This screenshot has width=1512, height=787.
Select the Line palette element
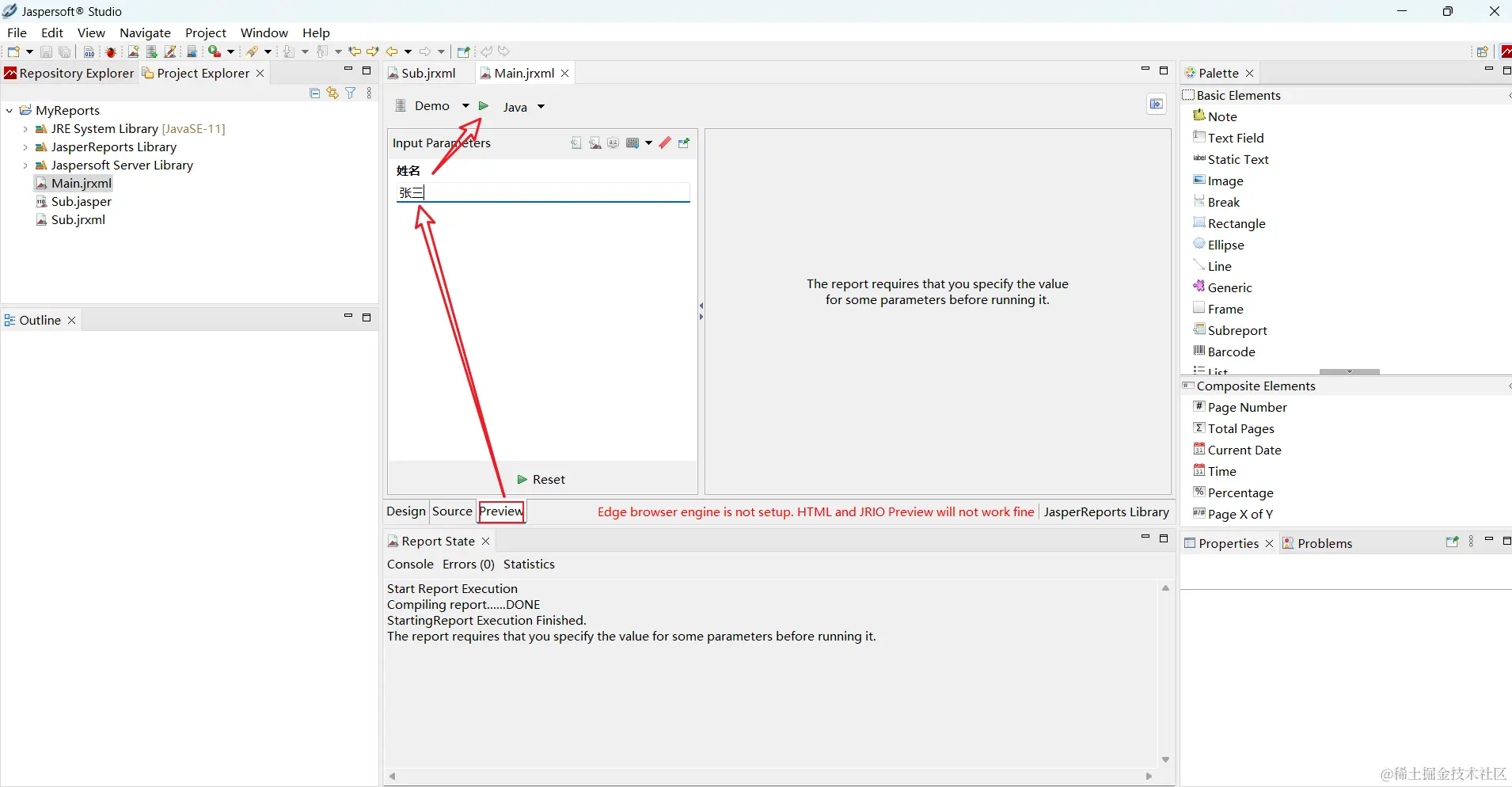pos(1213,266)
